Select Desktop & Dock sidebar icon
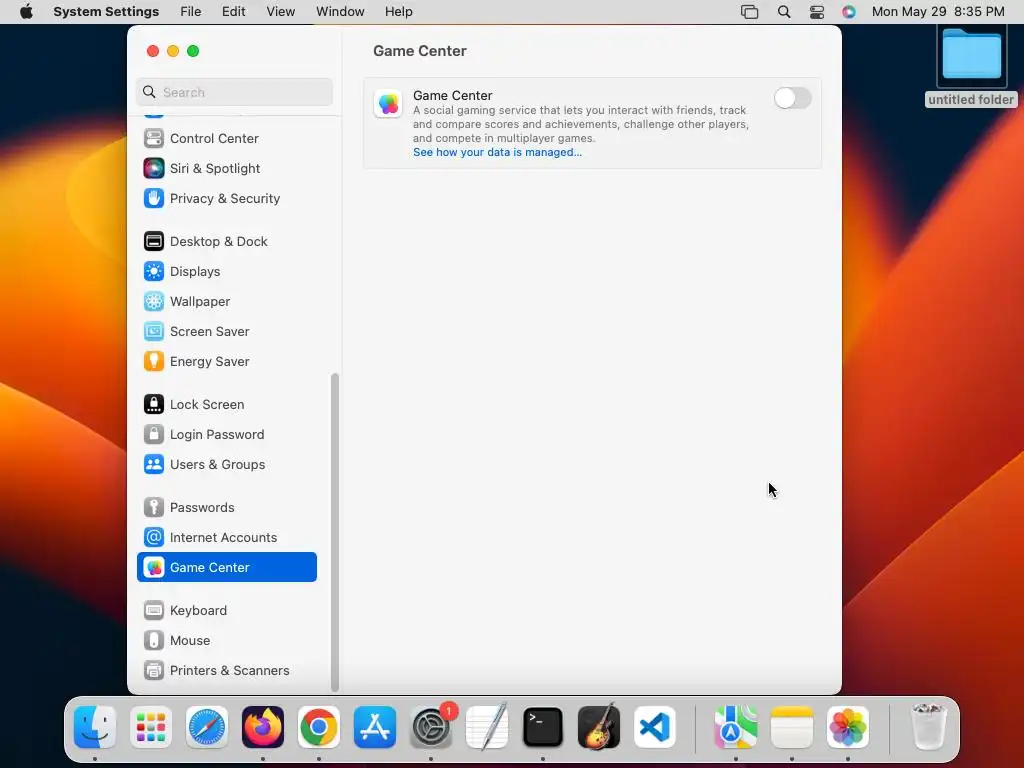1024x768 pixels. click(153, 242)
